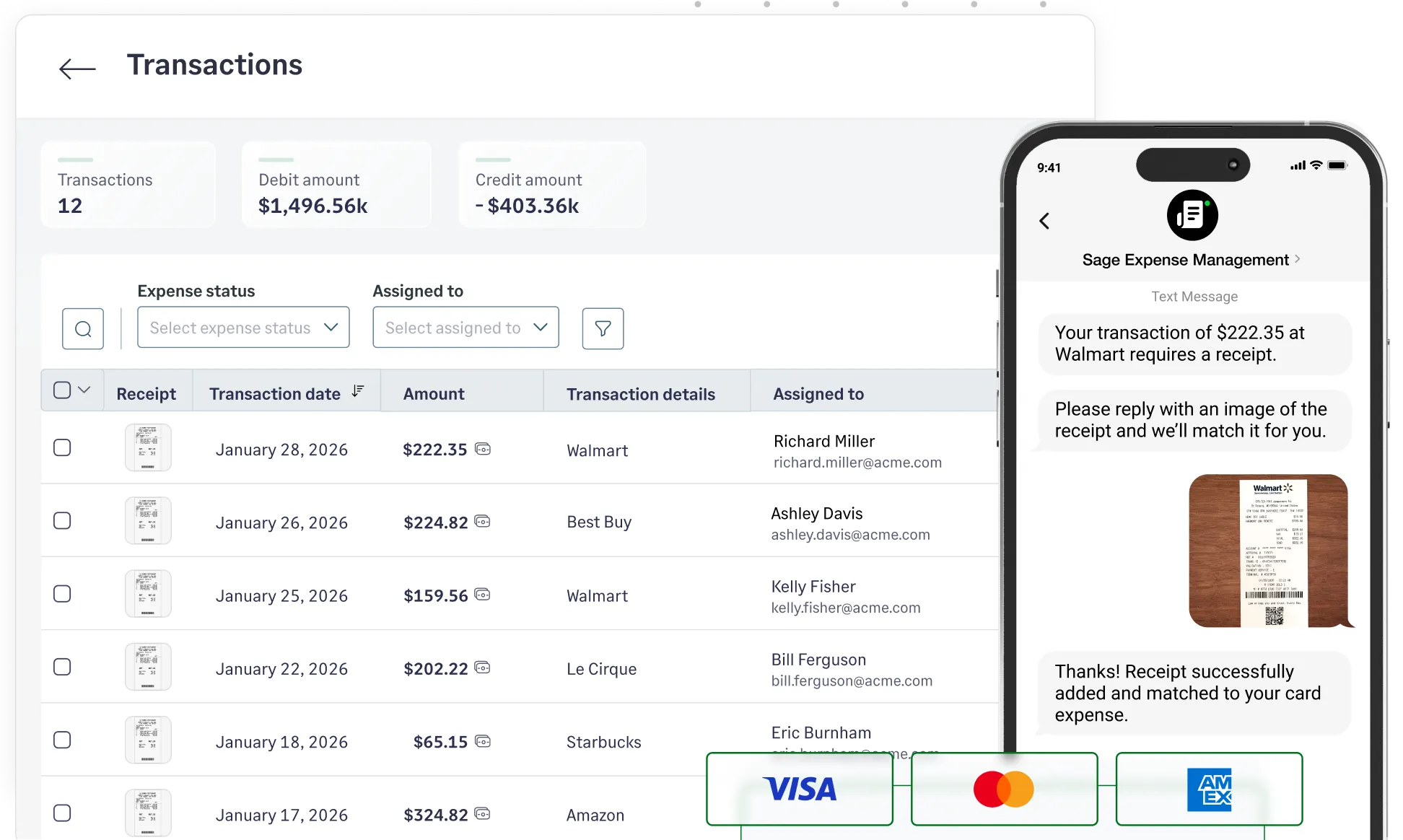Click the wallet icon next to $222.35

point(483,449)
